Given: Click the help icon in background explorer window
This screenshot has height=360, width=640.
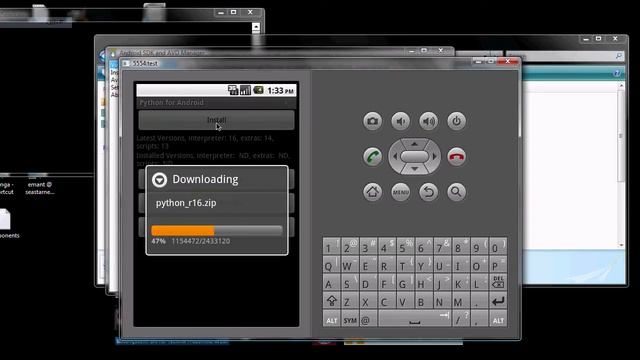Looking at the screenshot, I should [x=617, y=73].
